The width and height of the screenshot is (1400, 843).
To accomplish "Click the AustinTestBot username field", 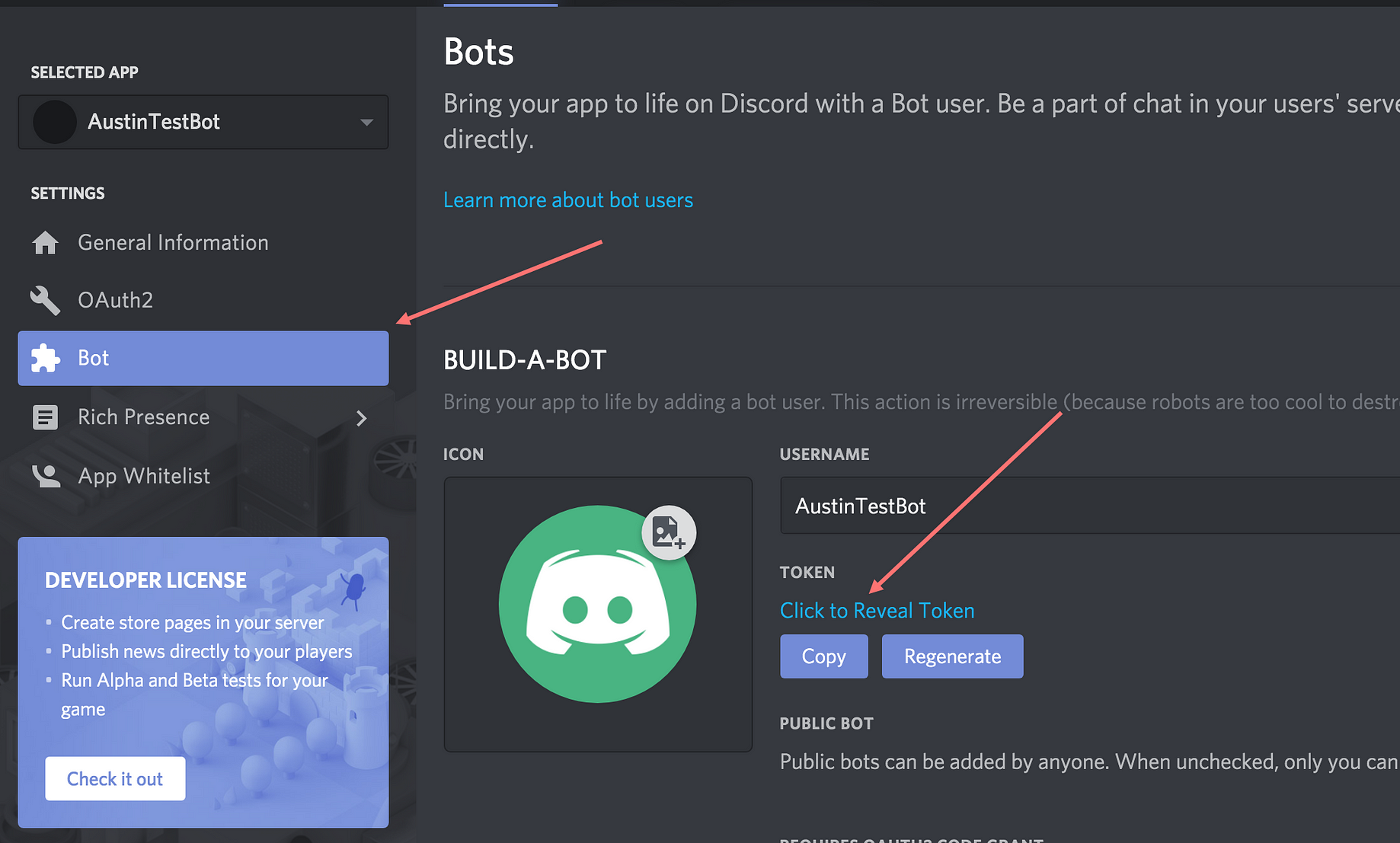I will click(x=1090, y=506).
